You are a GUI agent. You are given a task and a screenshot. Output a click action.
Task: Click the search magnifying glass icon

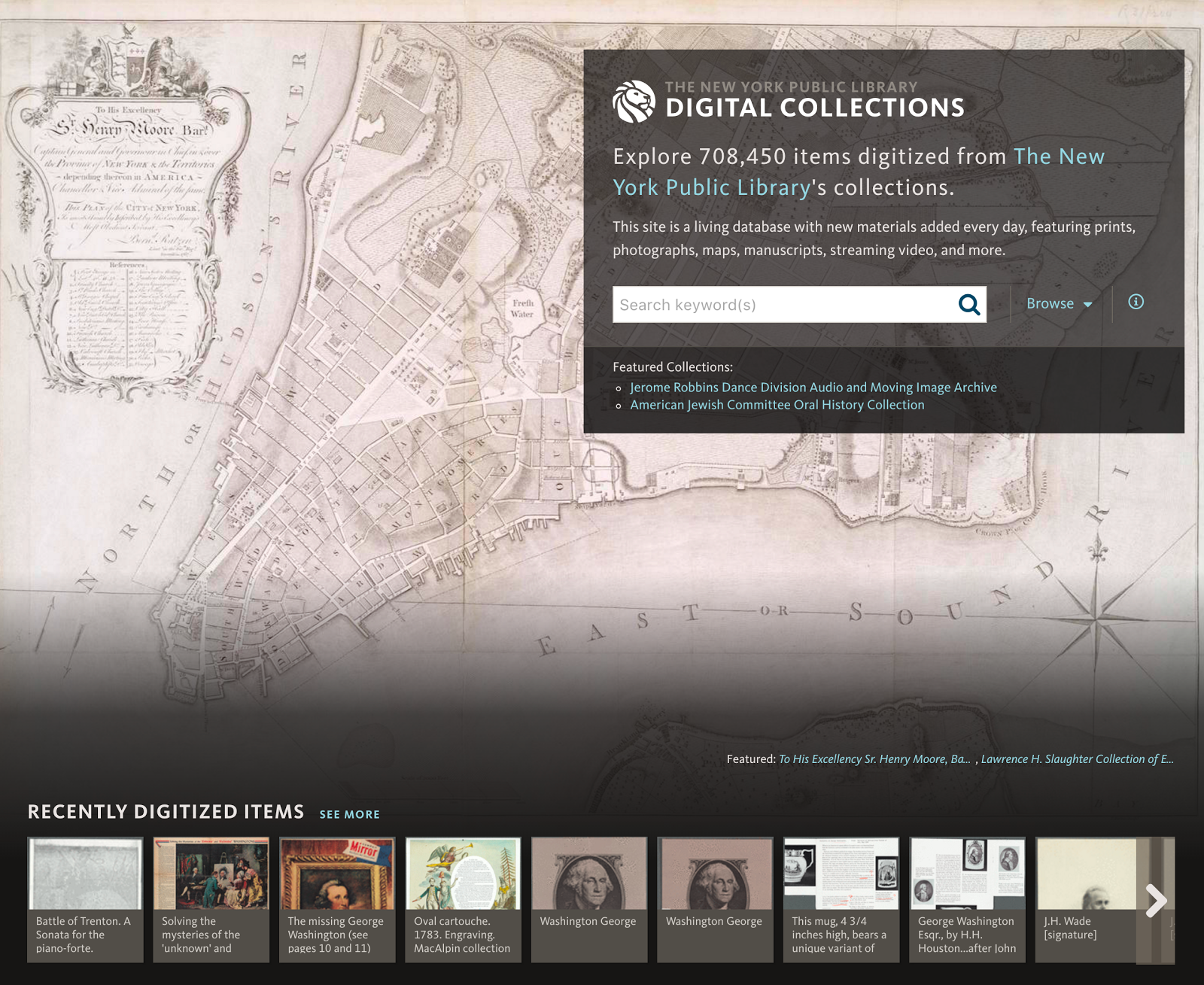point(970,304)
